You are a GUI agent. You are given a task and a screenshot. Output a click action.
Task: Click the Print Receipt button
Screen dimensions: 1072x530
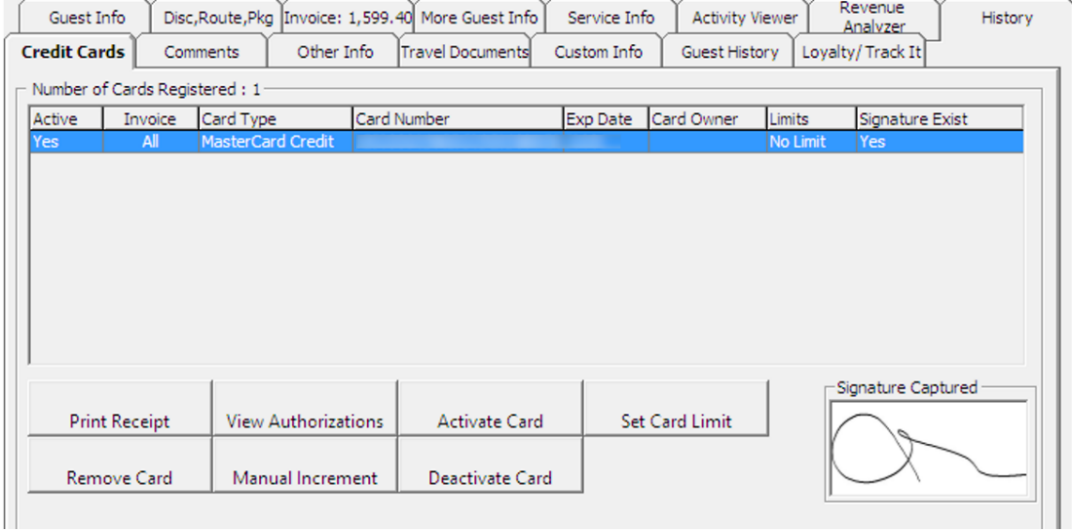120,408
